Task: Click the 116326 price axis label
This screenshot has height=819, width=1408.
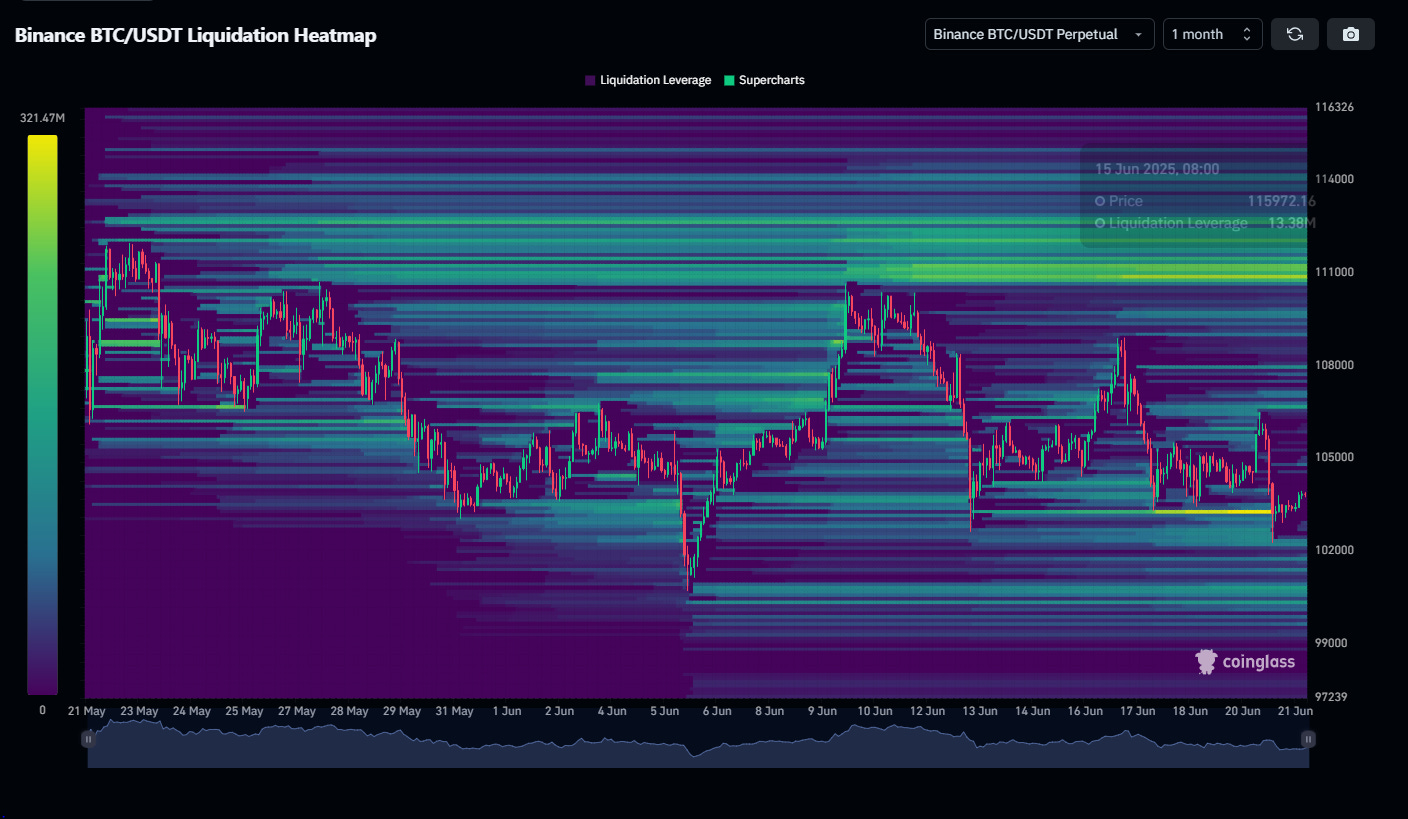Action: click(x=1334, y=107)
